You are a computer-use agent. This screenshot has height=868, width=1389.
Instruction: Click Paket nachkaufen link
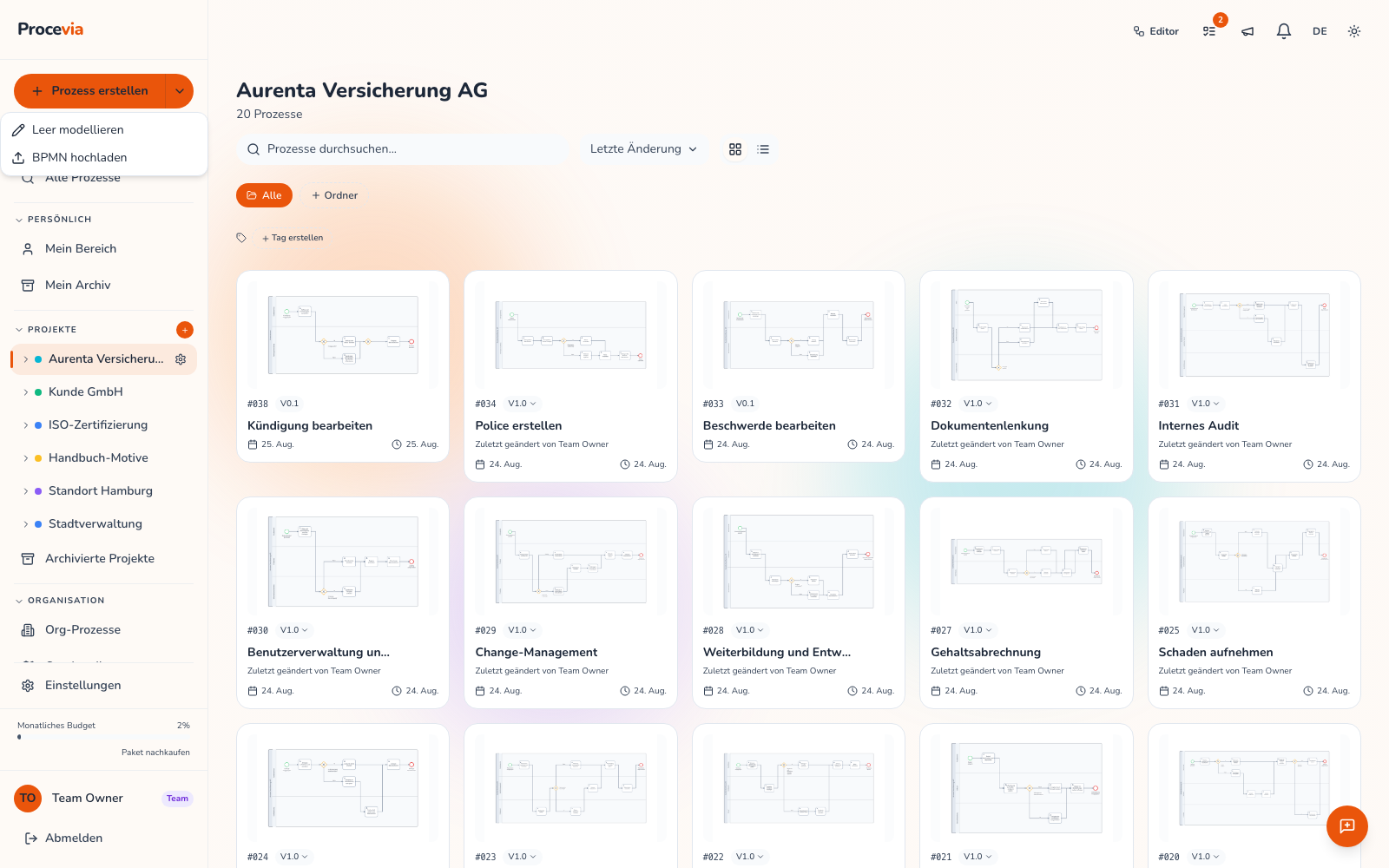point(155,753)
